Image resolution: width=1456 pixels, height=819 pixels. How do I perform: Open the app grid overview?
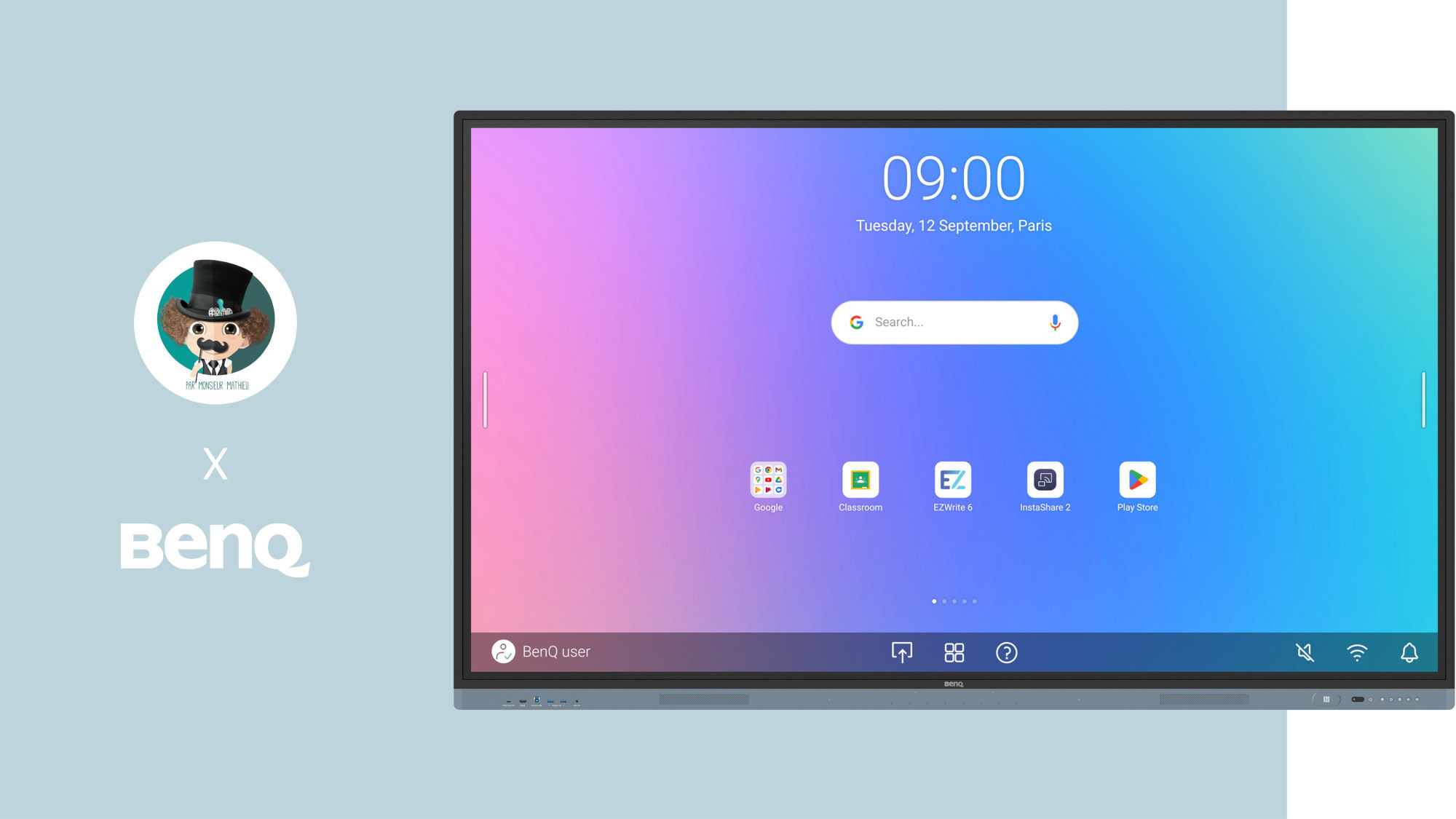tap(952, 653)
